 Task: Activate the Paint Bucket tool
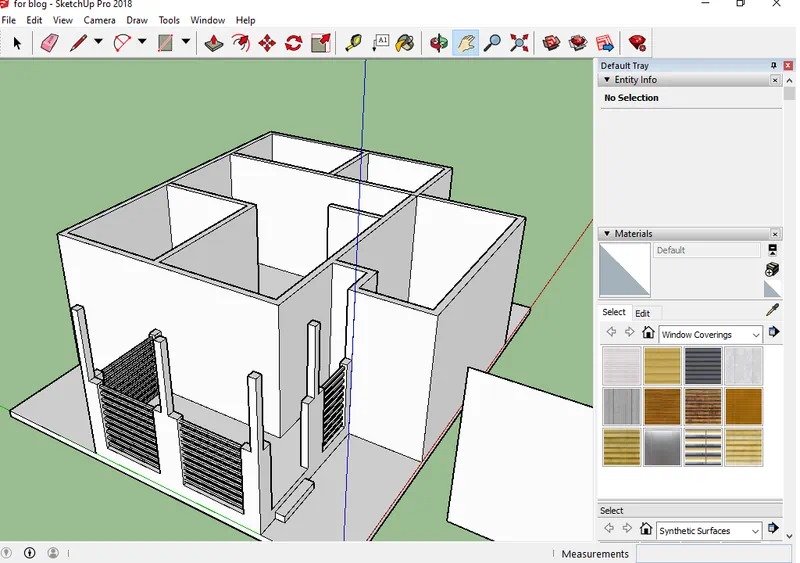[x=405, y=43]
